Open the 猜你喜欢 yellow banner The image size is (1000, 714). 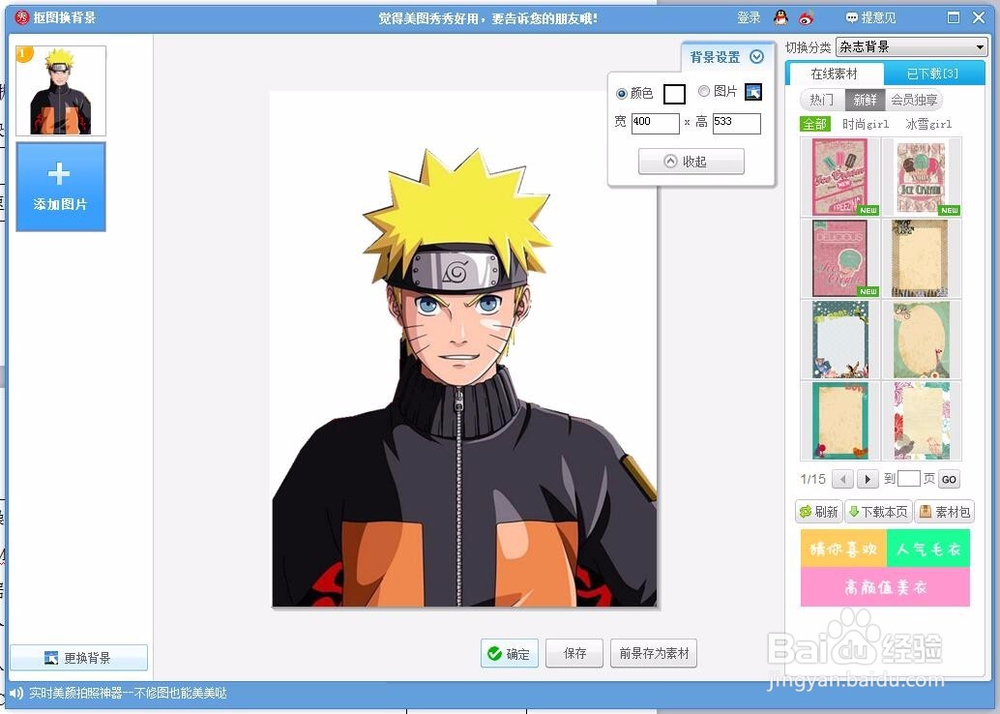click(x=843, y=549)
